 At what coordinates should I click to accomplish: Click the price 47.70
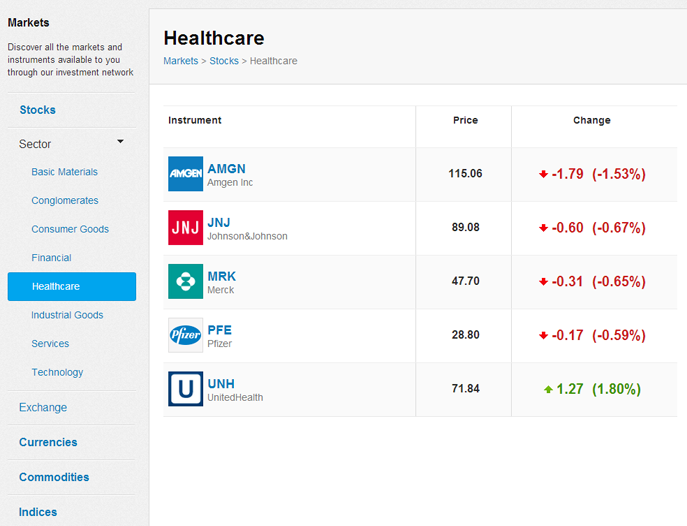tap(465, 281)
